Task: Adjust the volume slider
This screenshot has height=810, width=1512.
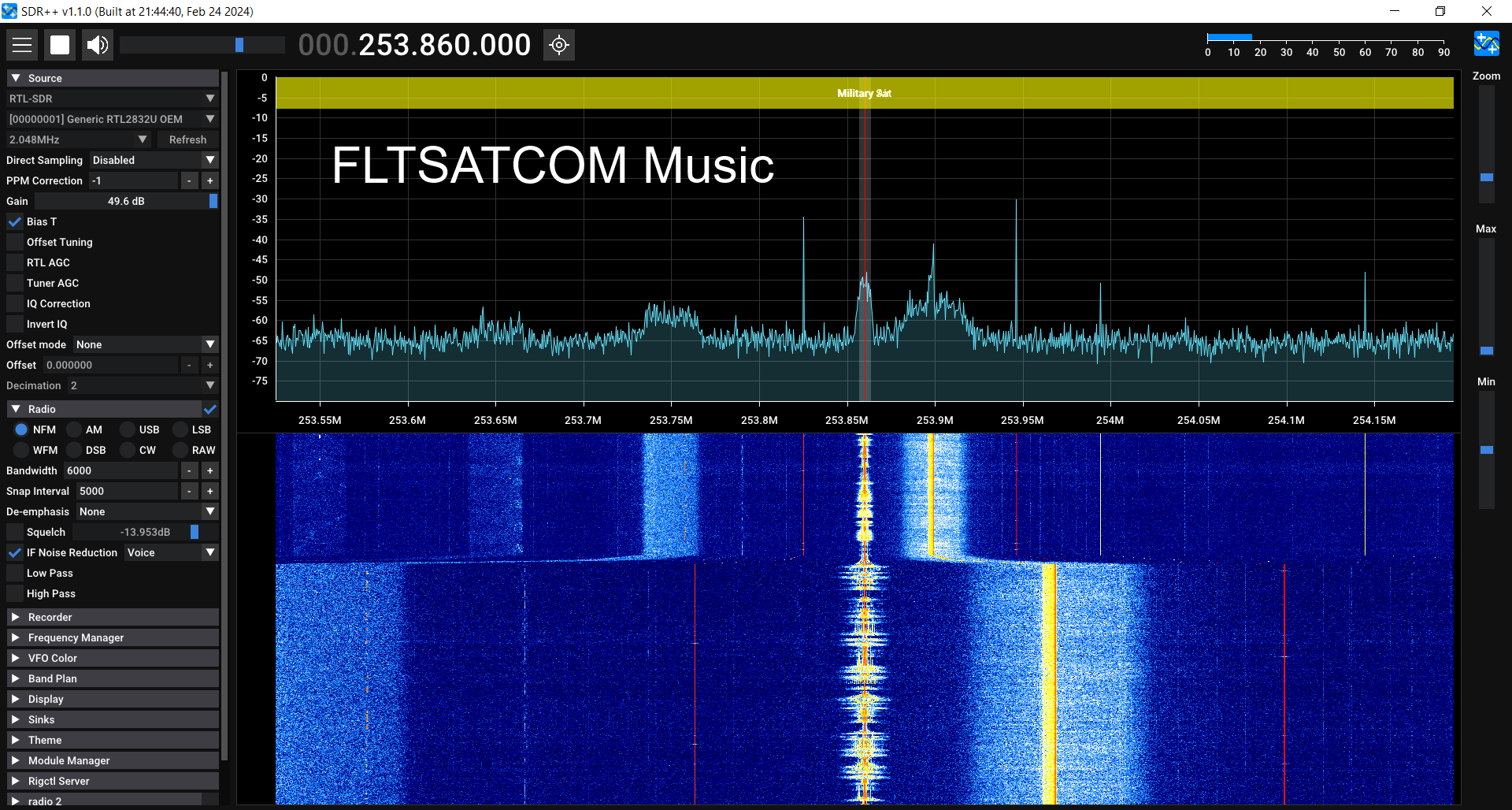Action: pos(202,45)
